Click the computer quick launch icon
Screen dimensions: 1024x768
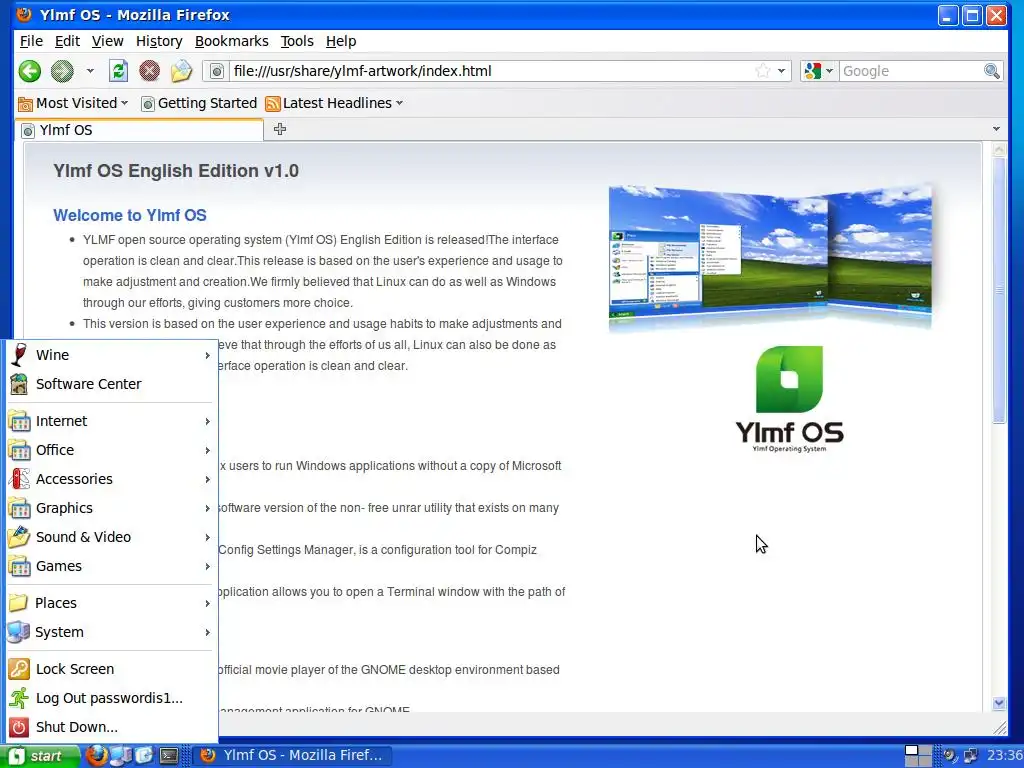(122, 756)
